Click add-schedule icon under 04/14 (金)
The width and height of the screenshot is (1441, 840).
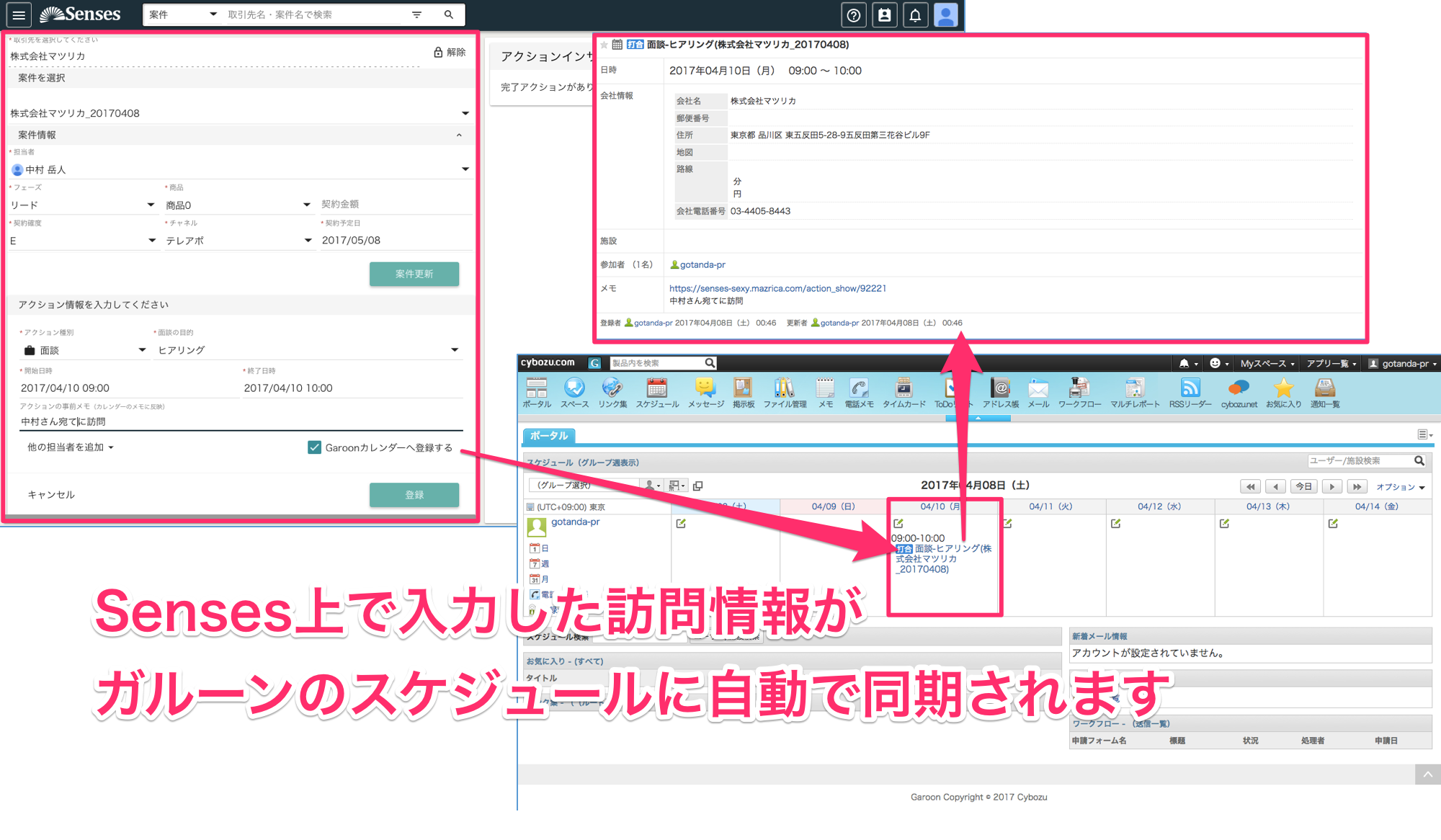pos(1333,523)
